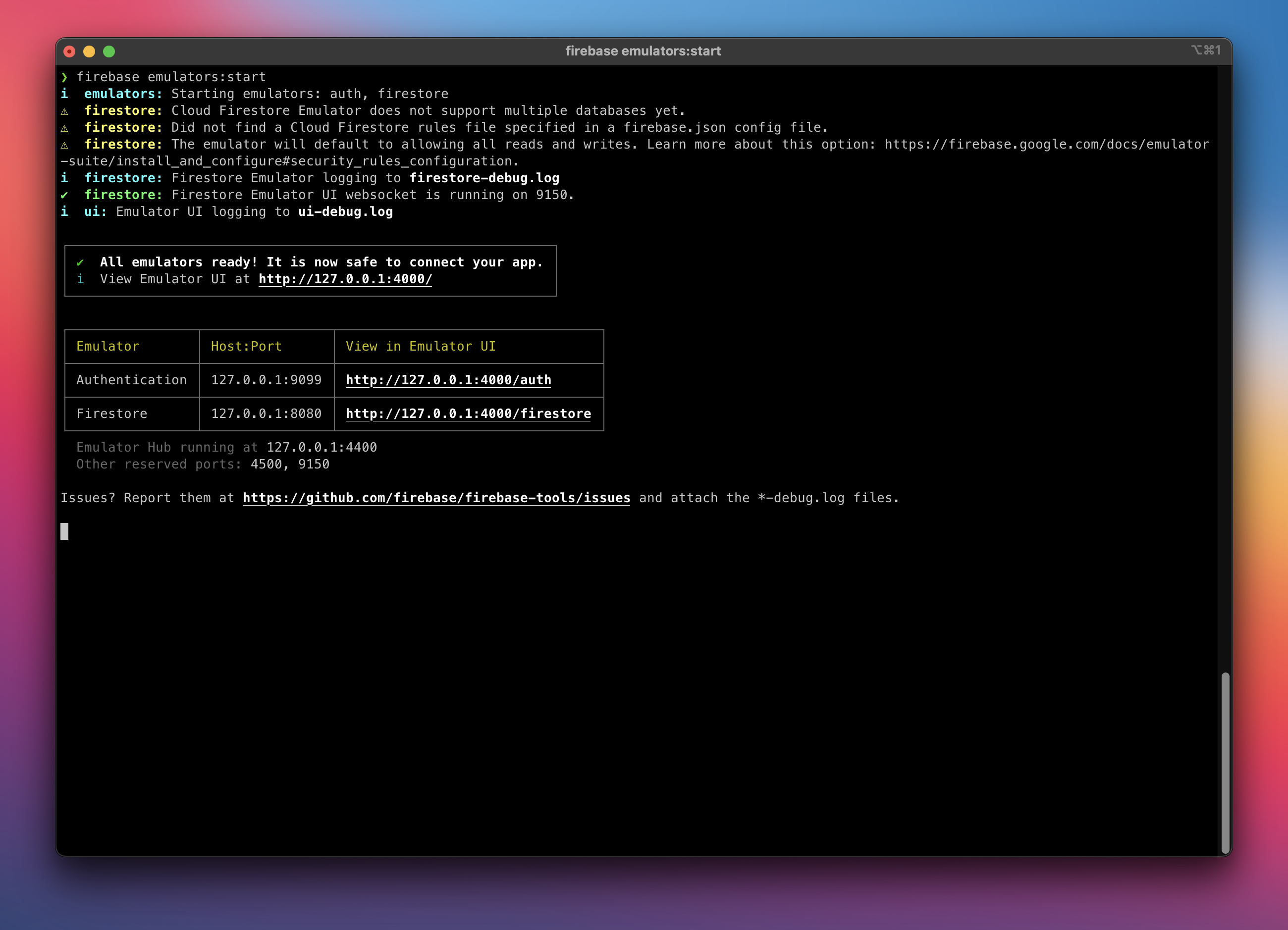Open the GitHub firebase-tools issues link
This screenshot has height=930, width=1288.
point(436,498)
